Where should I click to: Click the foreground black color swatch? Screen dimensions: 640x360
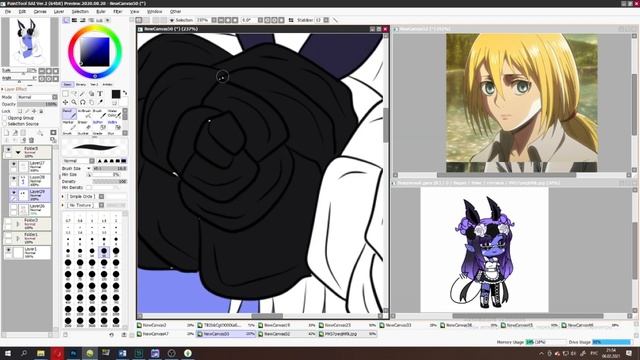(116, 94)
